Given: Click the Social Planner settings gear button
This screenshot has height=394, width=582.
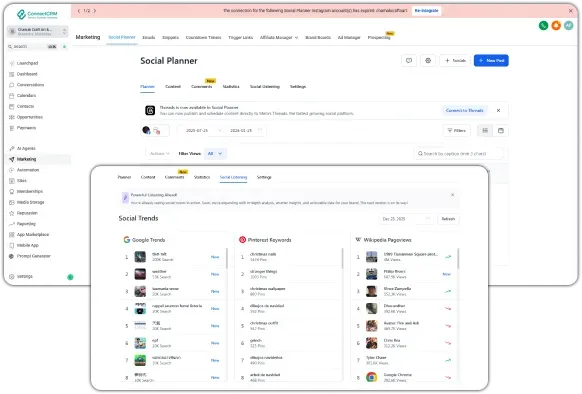Looking at the screenshot, I should pyautogui.click(x=428, y=61).
